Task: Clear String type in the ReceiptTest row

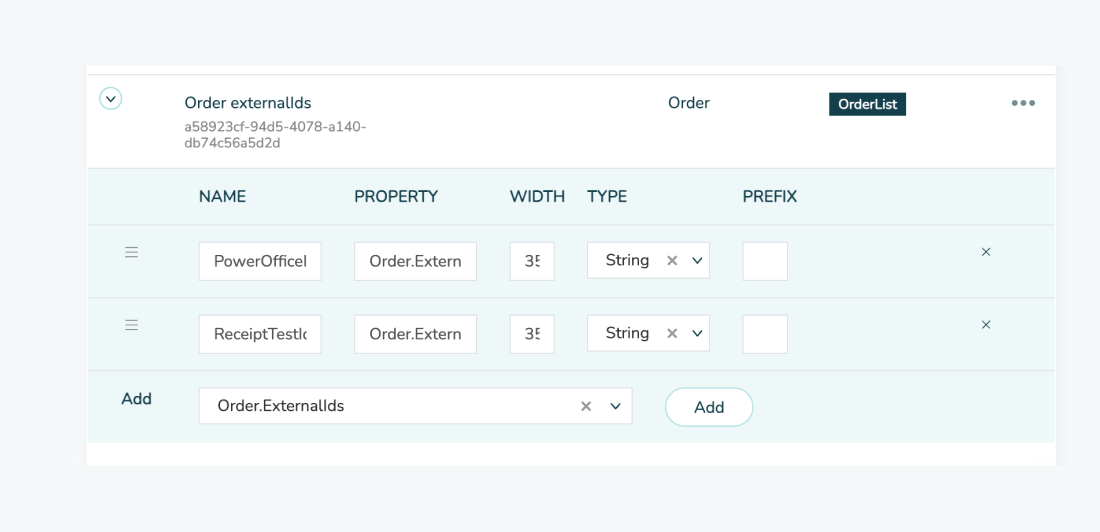Action: 672,333
